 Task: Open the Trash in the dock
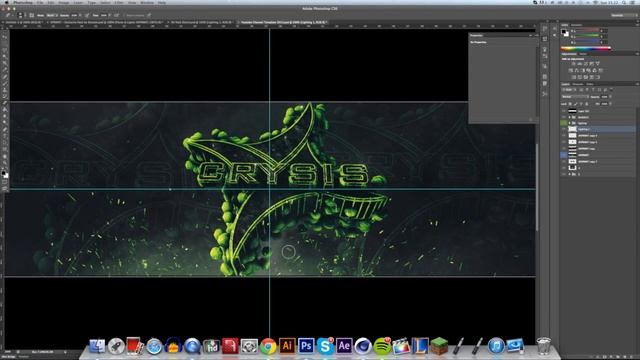(x=543, y=346)
